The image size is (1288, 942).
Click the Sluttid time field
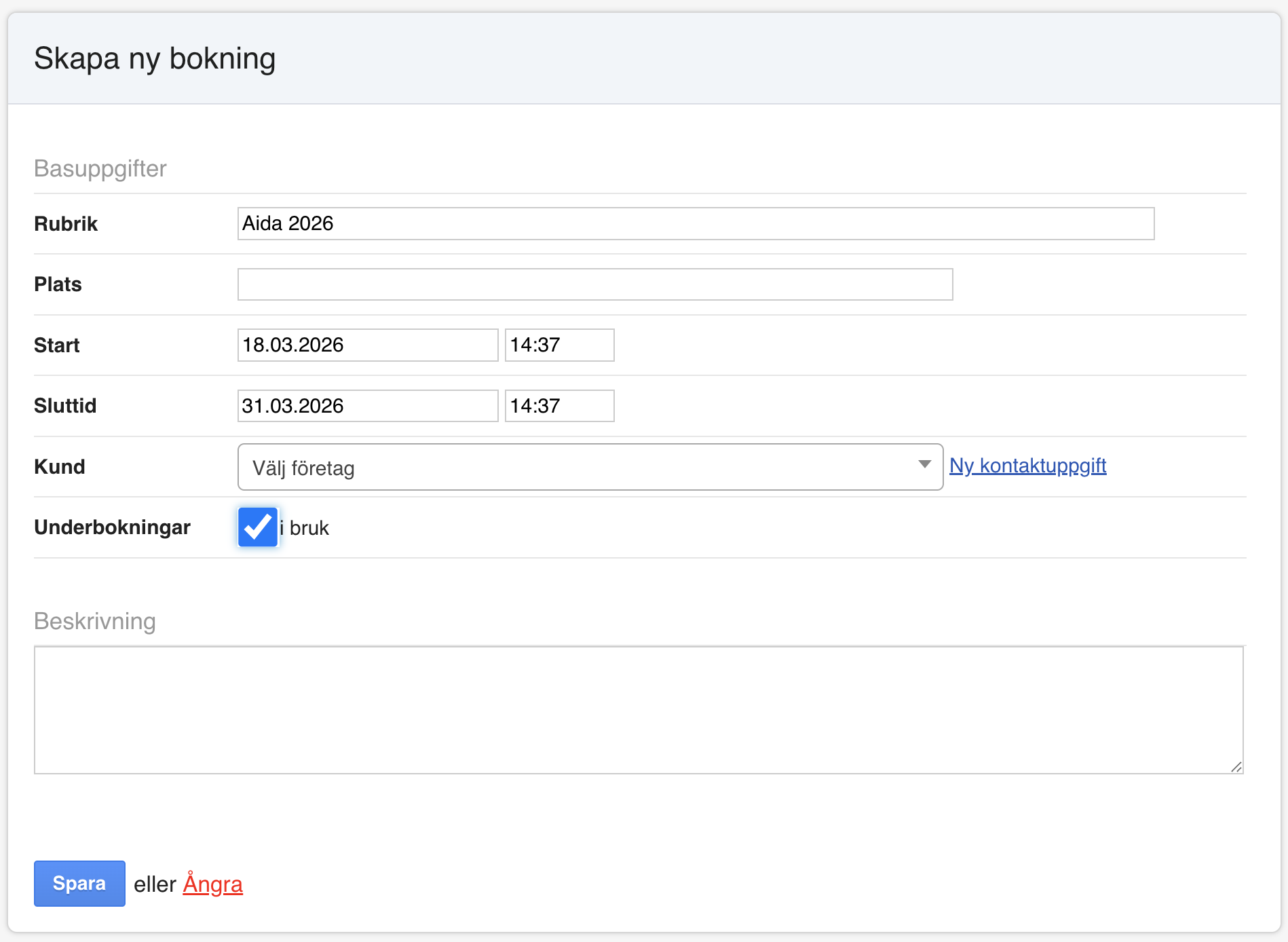click(x=559, y=406)
